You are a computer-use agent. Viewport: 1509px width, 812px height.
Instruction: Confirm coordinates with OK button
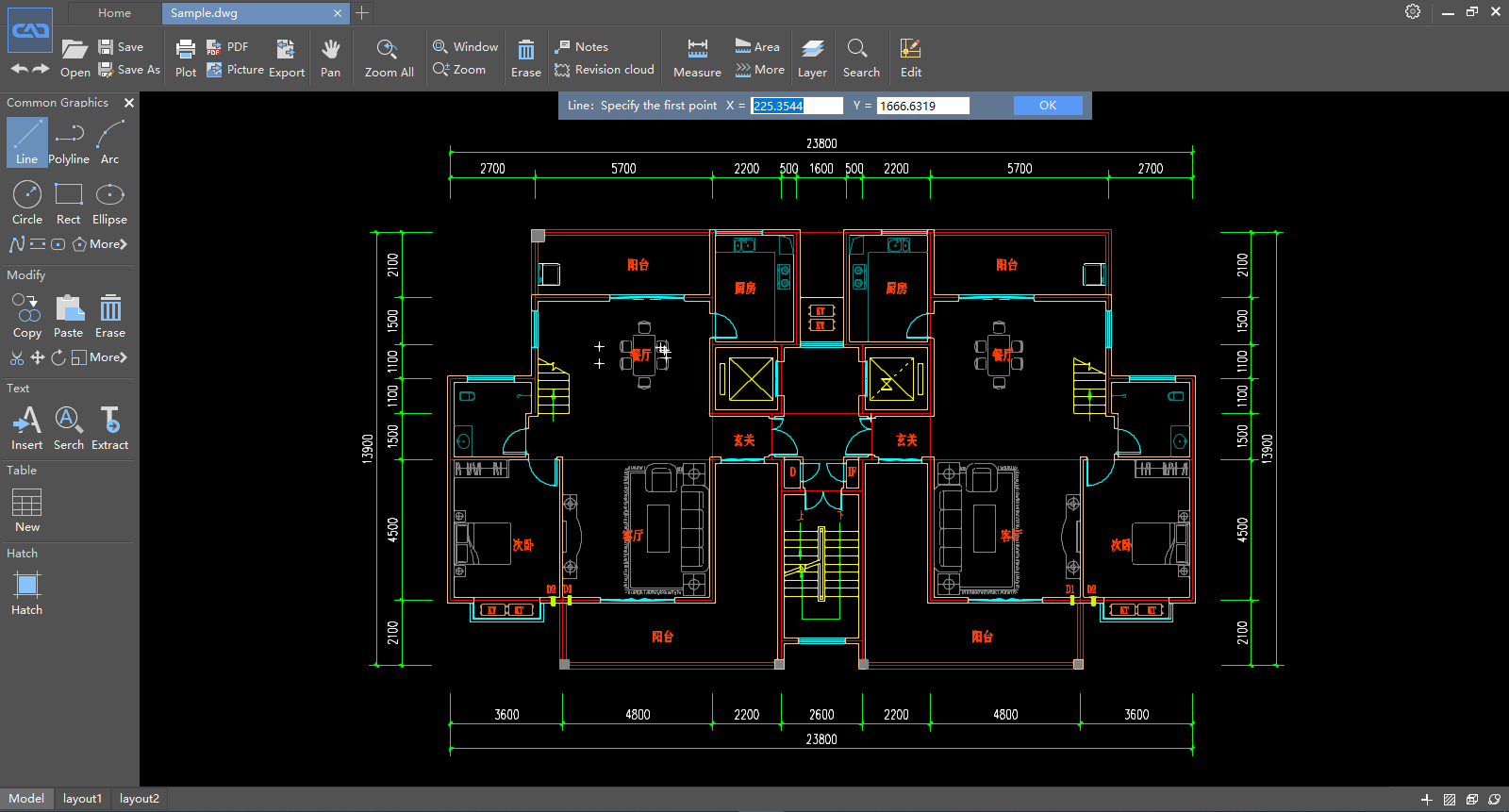click(x=1048, y=106)
